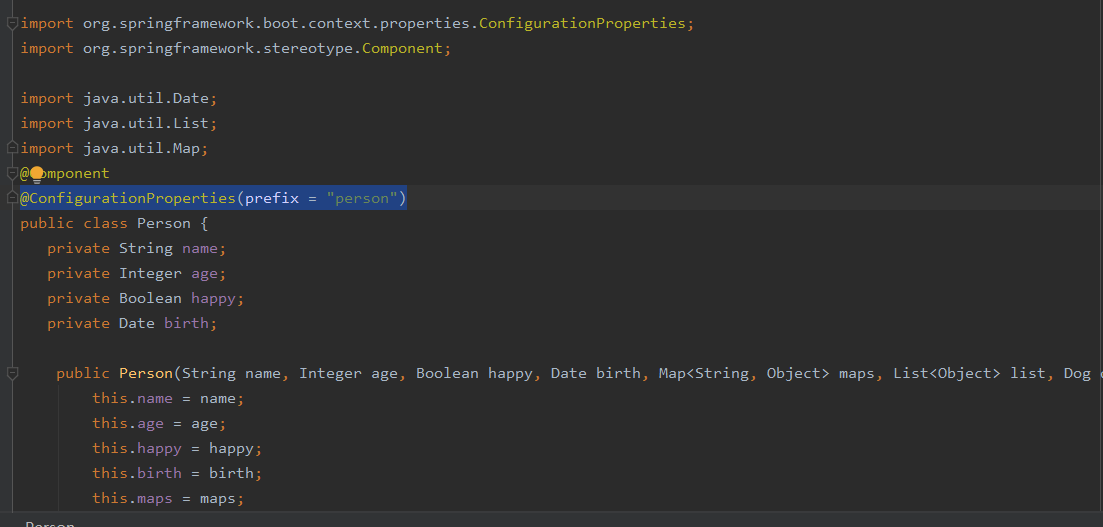Image resolution: width=1103 pixels, height=527 pixels.
Task: Click the Person class name in class declaration
Action: click(163, 223)
